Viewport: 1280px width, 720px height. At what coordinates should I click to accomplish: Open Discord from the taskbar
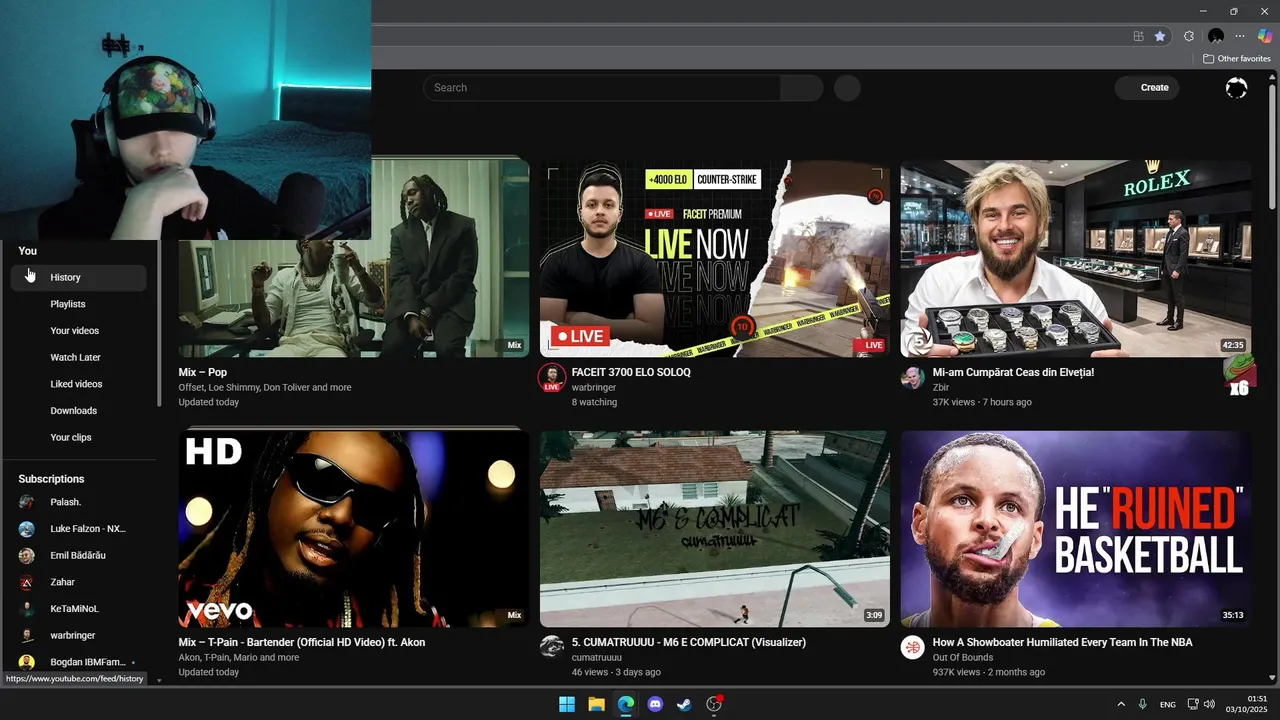pyautogui.click(x=655, y=704)
